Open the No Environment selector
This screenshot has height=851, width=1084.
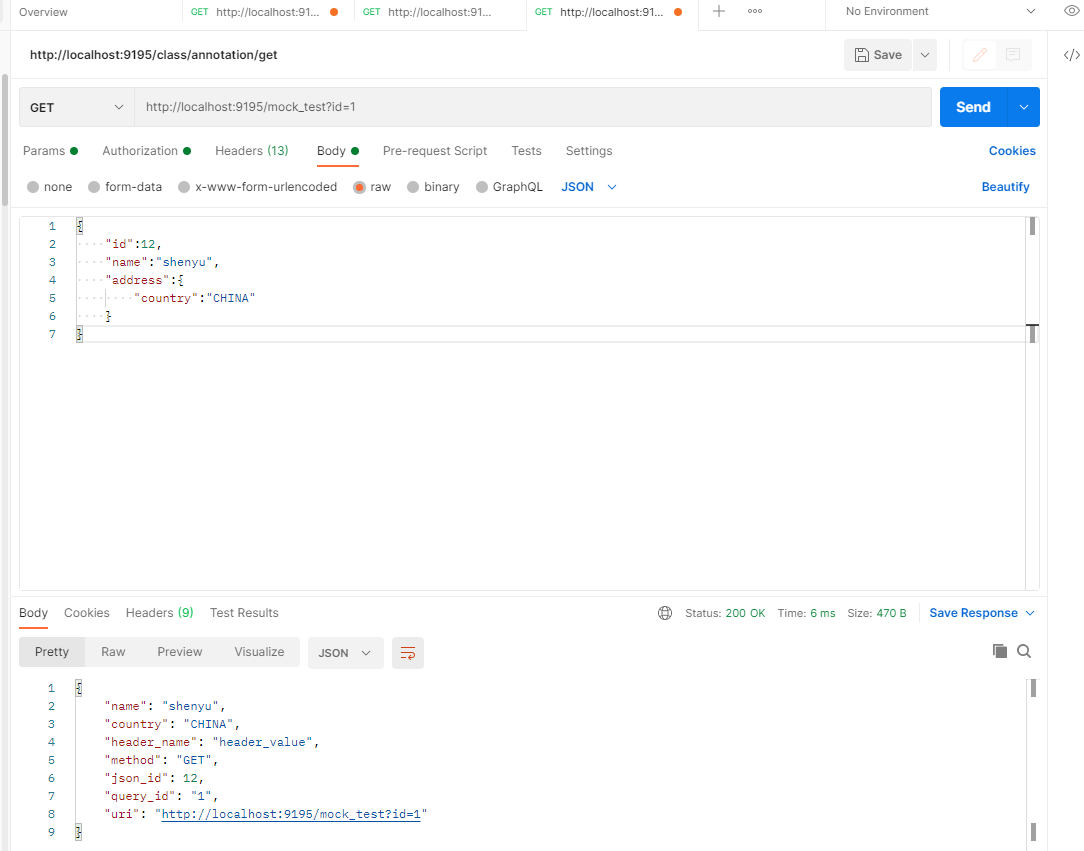point(940,11)
